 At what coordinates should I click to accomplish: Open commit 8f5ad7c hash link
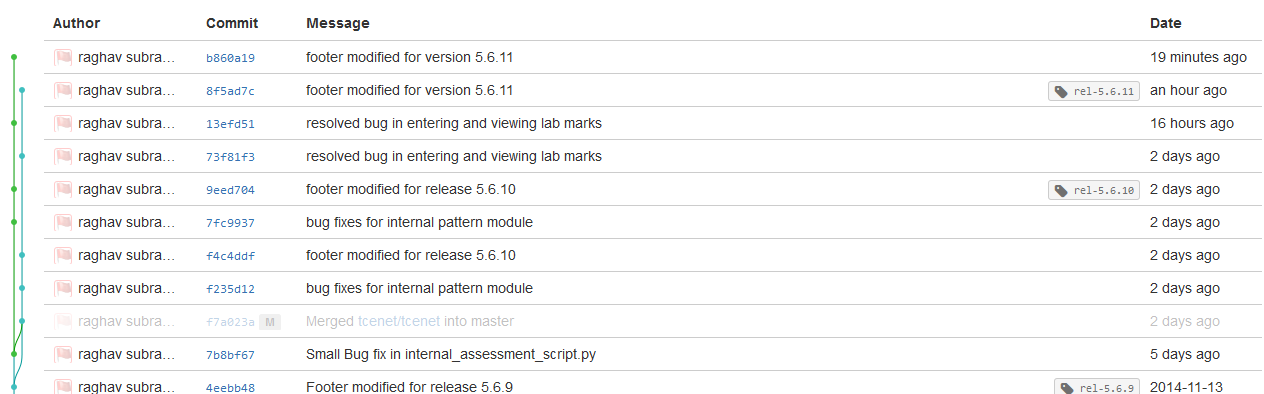(x=230, y=91)
